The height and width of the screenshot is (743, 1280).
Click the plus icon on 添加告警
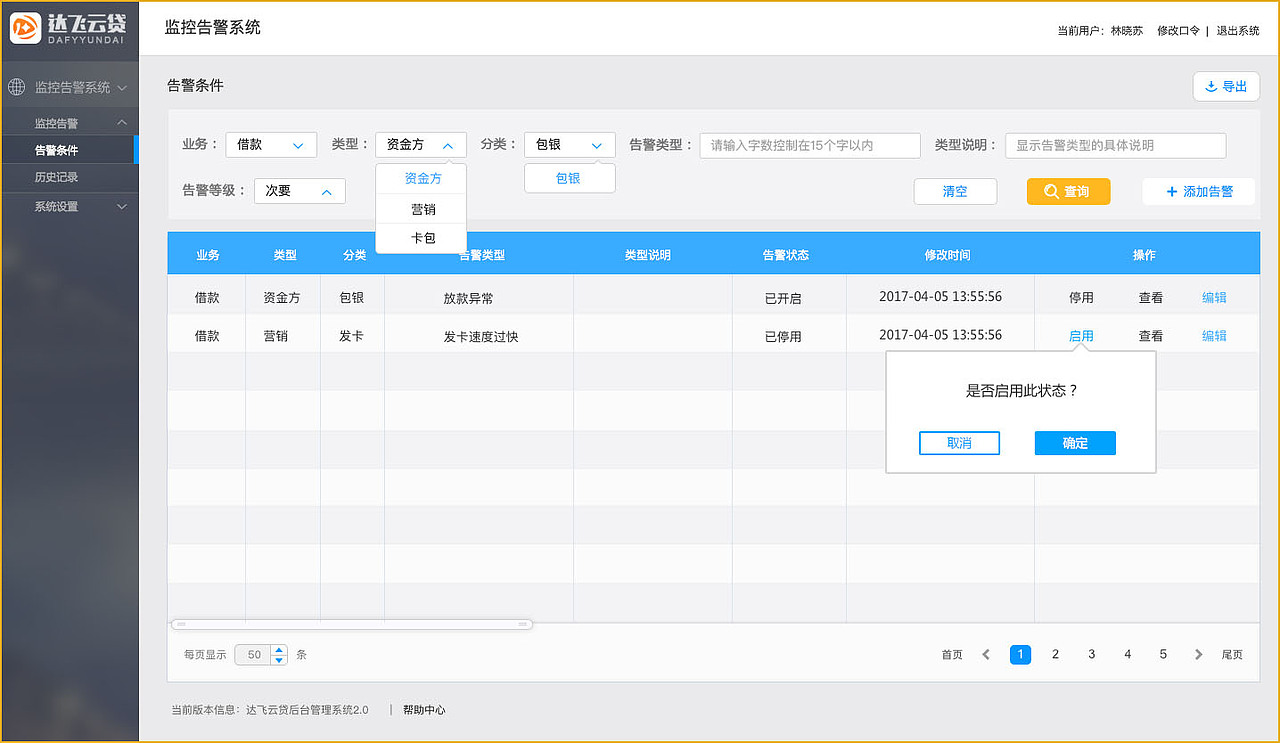coord(1172,190)
